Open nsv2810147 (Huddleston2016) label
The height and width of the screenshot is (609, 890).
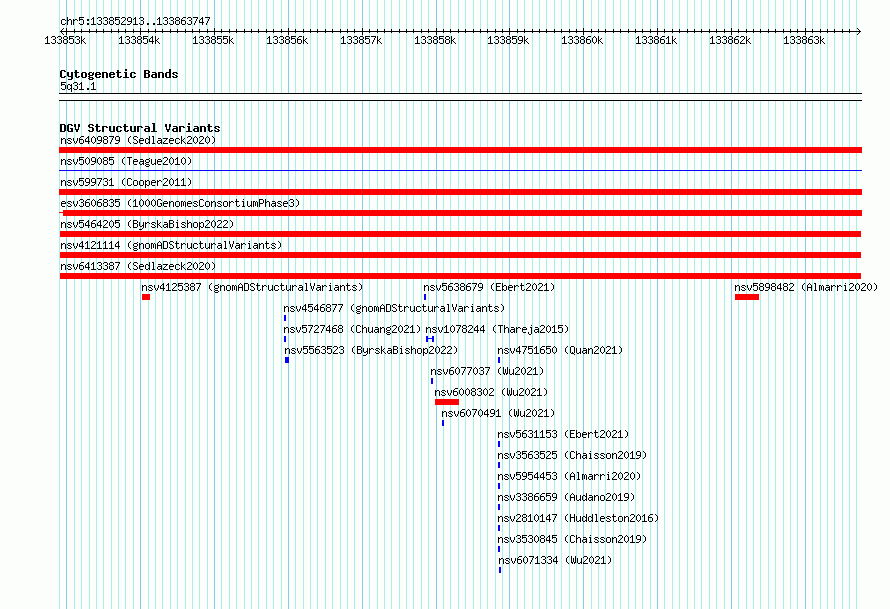click(578, 518)
